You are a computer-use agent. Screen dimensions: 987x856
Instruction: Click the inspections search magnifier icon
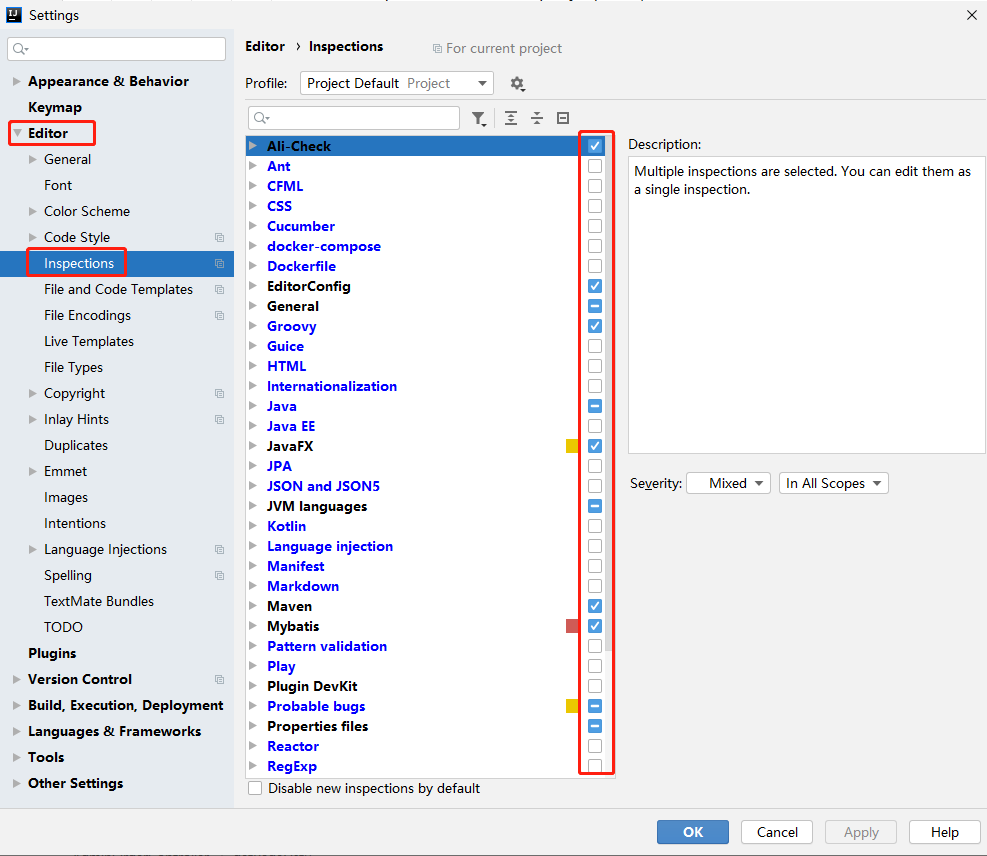pyautogui.click(x=262, y=118)
